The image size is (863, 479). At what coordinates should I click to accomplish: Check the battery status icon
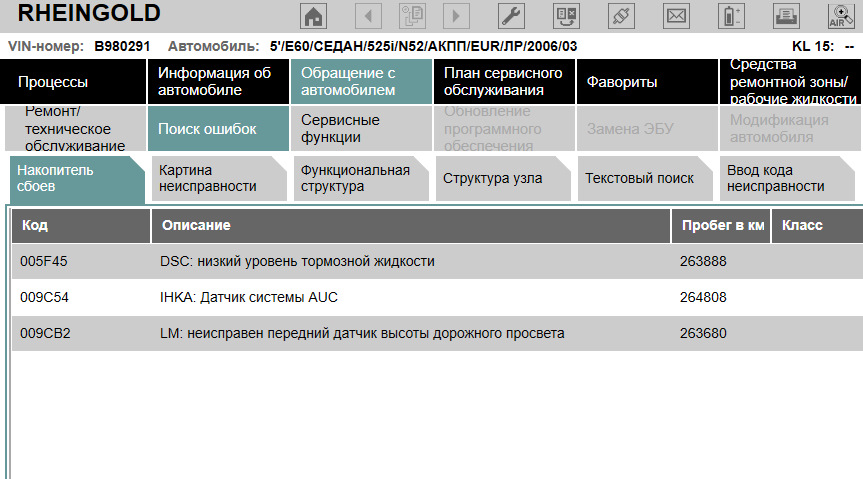(731, 16)
